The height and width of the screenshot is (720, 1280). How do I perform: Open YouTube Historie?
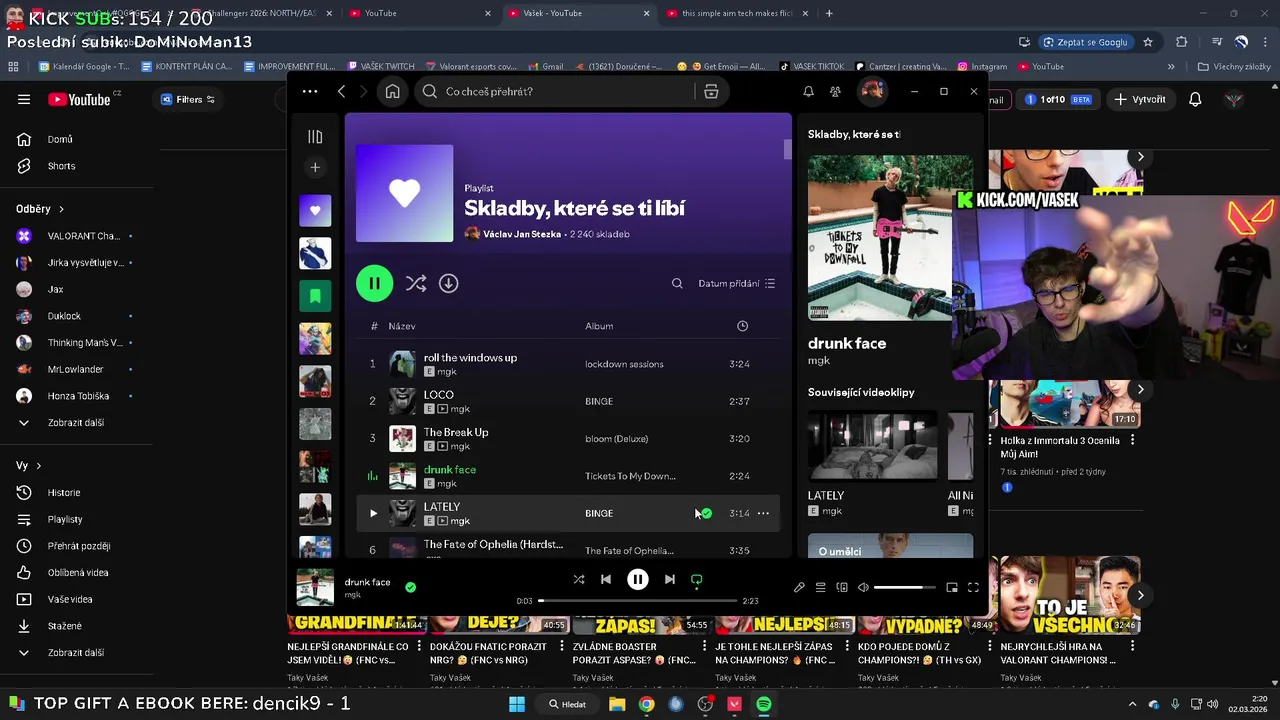tap(64, 492)
